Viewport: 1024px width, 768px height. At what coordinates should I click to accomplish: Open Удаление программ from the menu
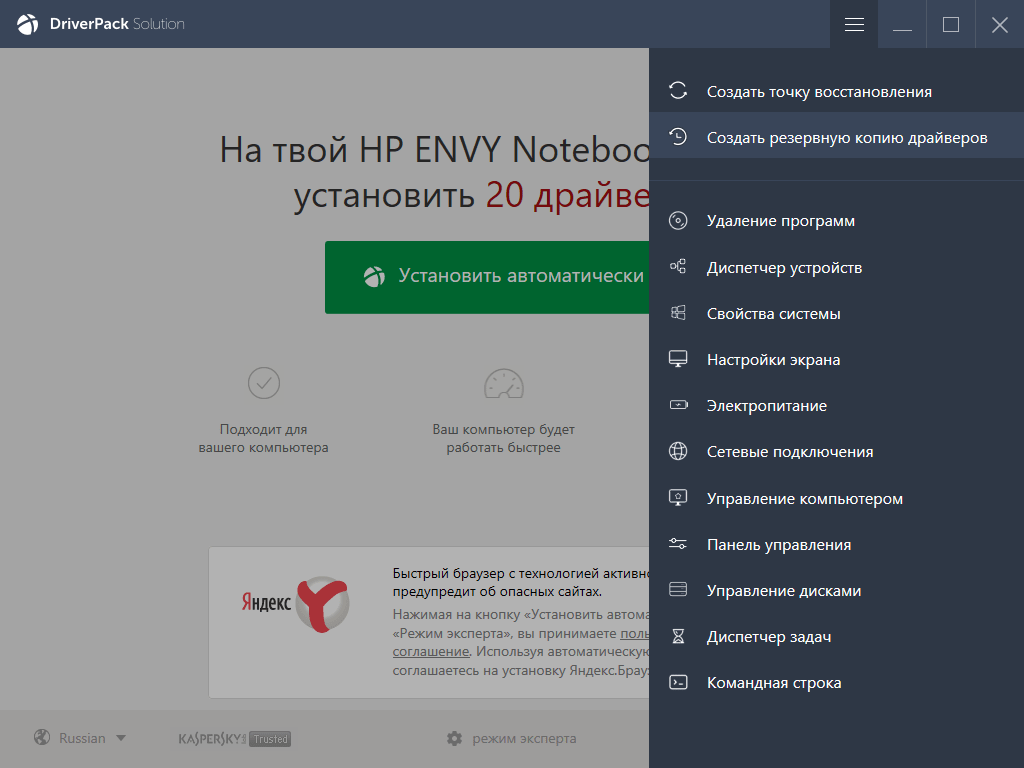[x=837, y=221]
